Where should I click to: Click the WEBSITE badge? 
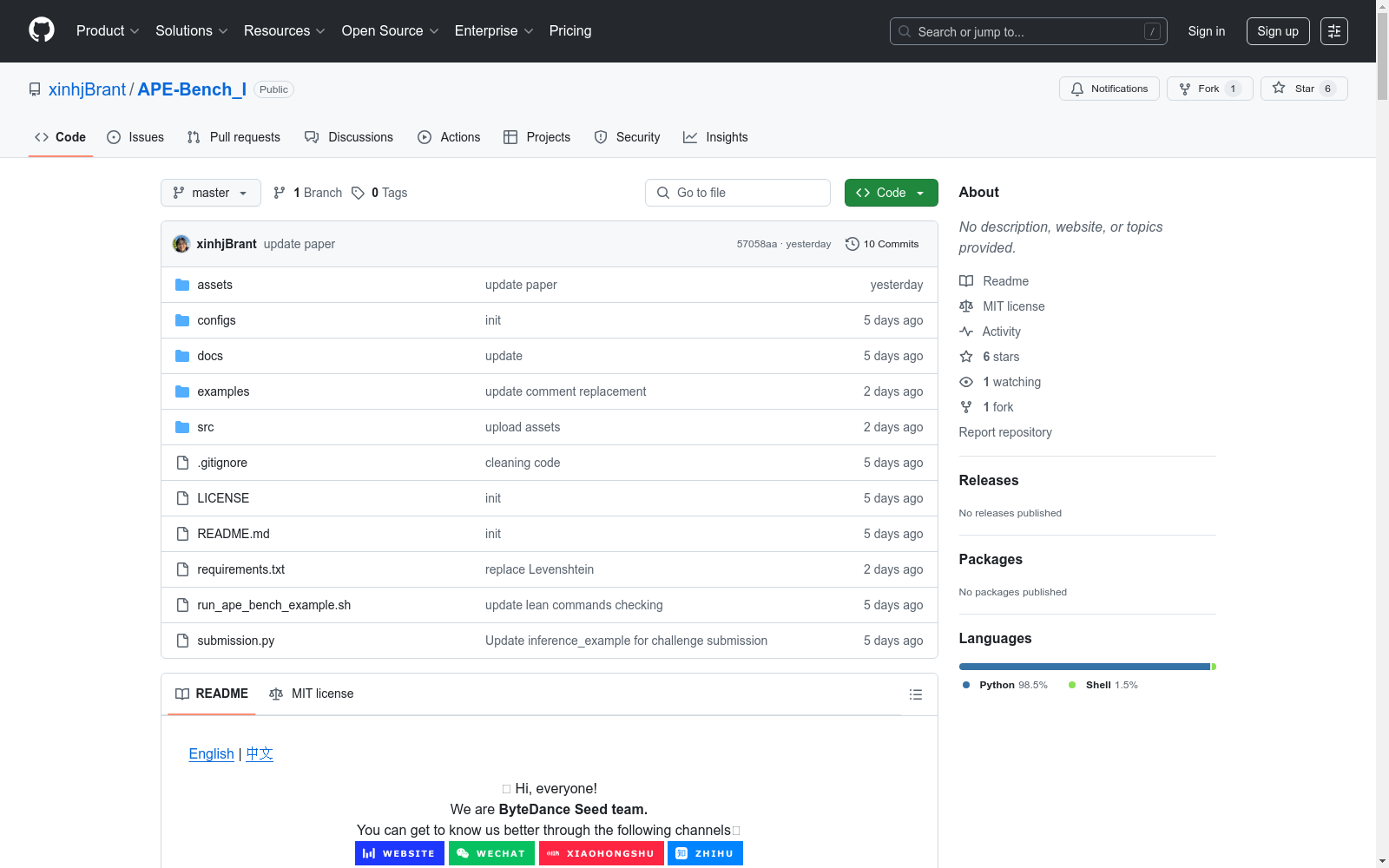tap(399, 853)
